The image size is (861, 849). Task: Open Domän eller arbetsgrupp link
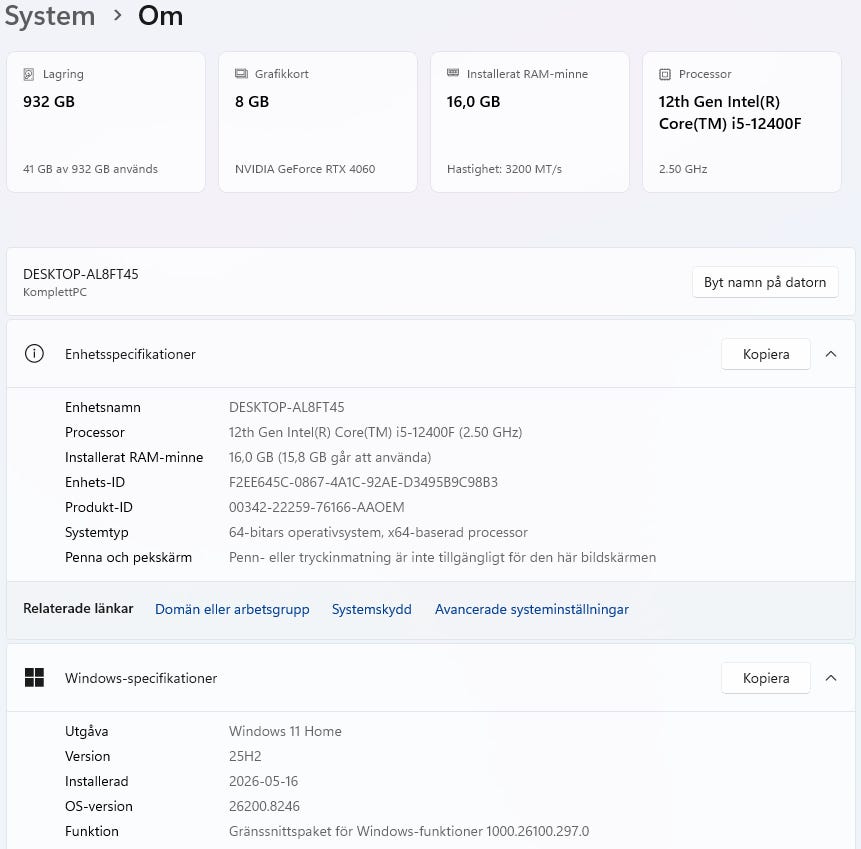point(232,610)
